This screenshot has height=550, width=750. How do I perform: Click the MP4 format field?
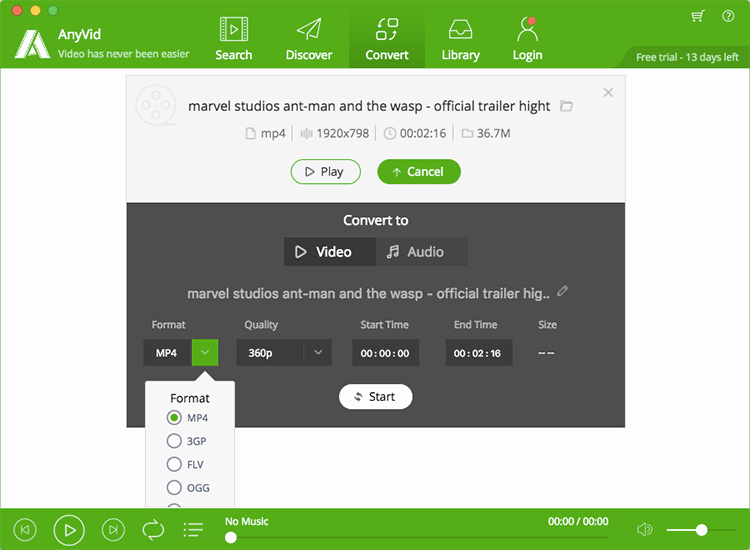pyautogui.click(x=167, y=352)
